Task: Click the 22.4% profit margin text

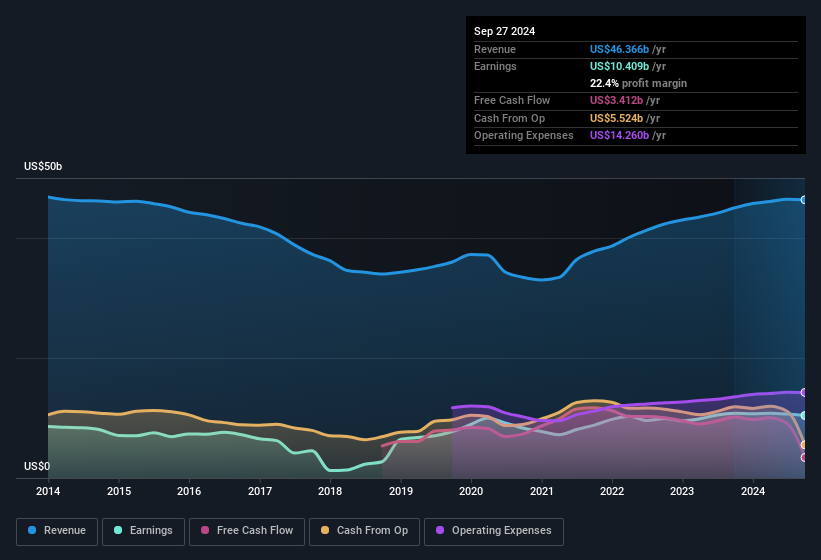Action: pos(638,83)
